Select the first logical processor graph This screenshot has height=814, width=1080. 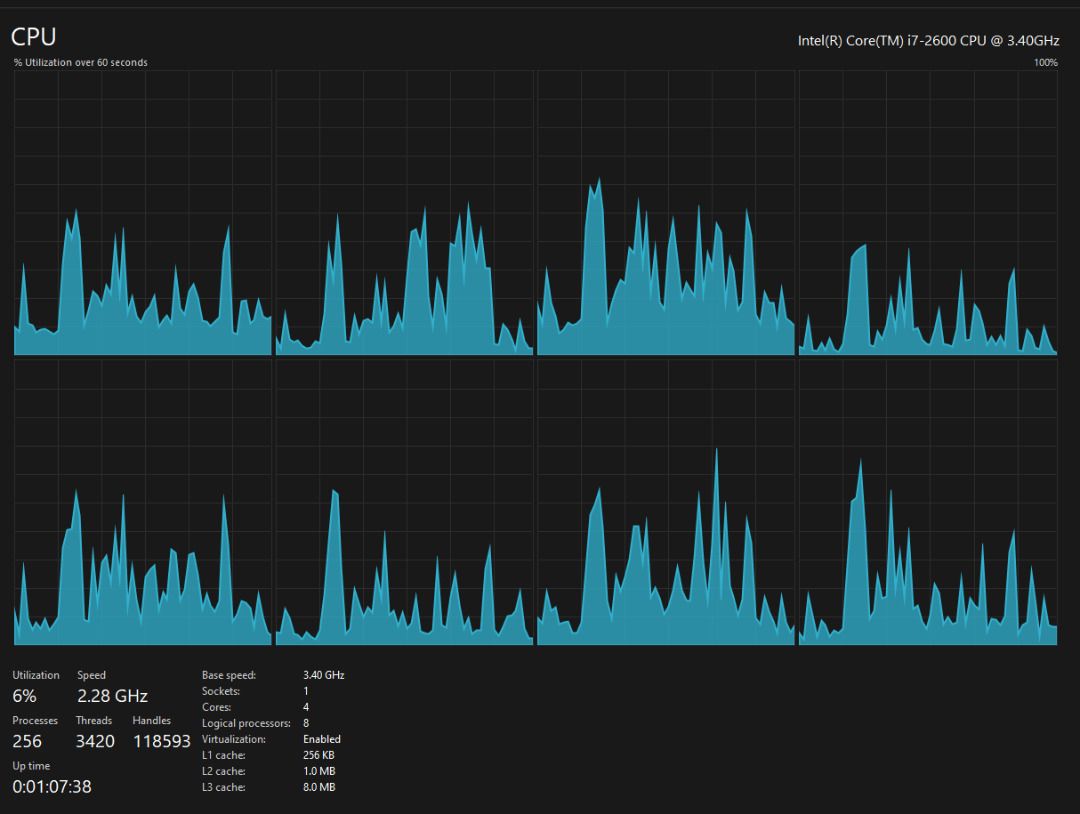[143, 213]
